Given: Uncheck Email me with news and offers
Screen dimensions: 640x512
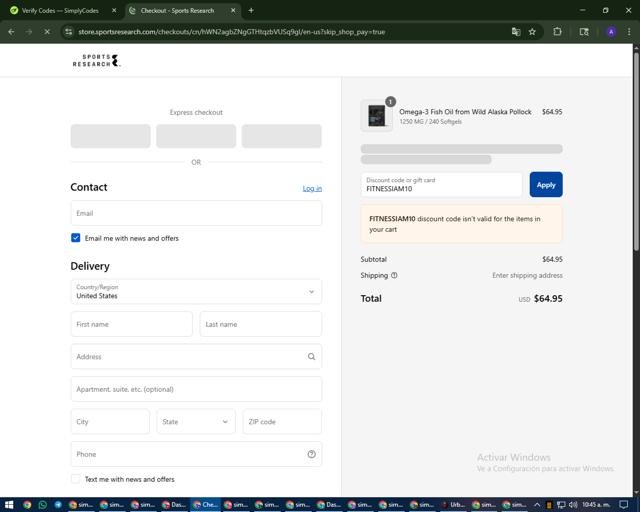Looking at the screenshot, I should coord(76,238).
